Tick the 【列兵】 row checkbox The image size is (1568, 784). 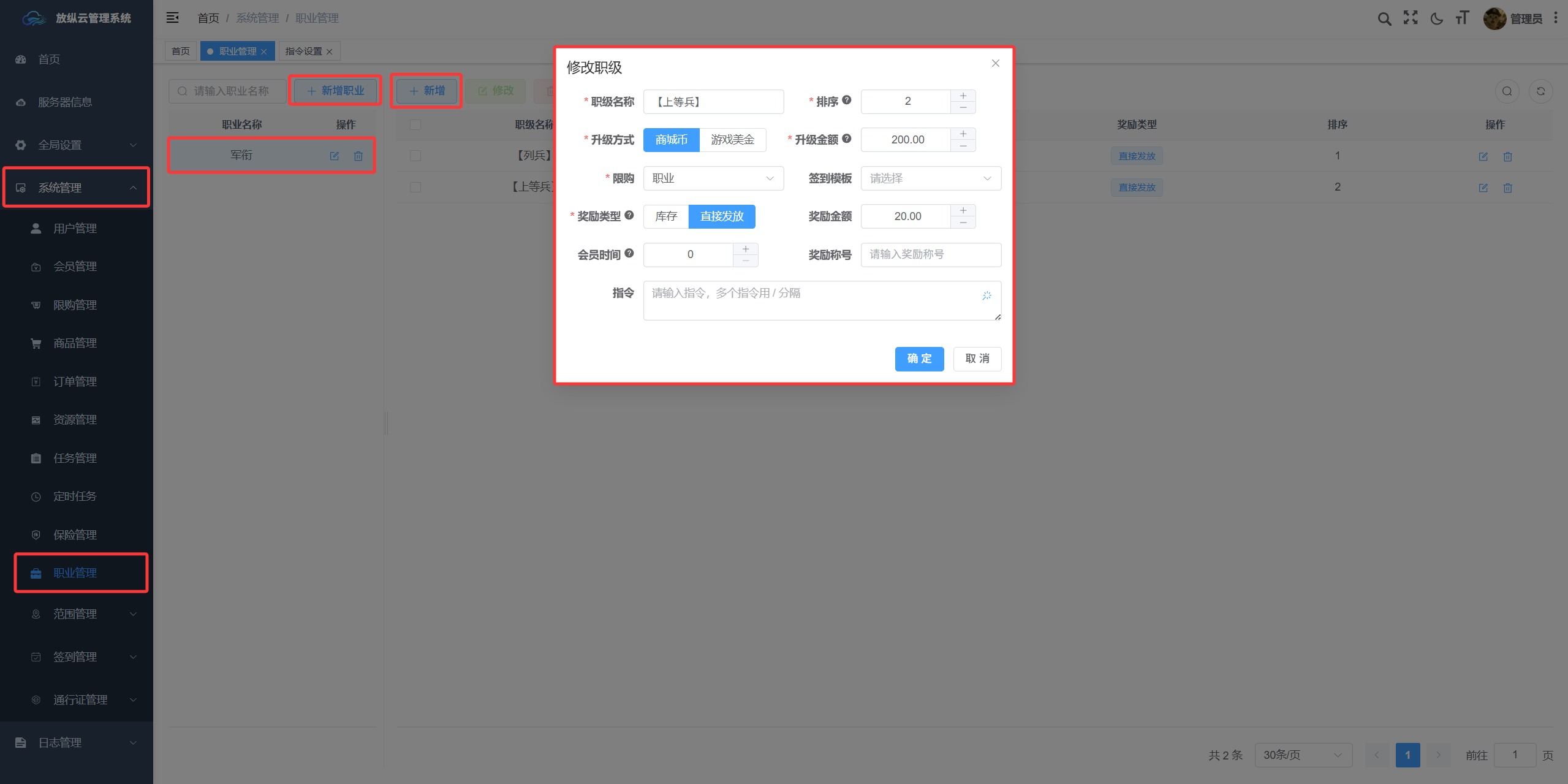[x=415, y=156]
